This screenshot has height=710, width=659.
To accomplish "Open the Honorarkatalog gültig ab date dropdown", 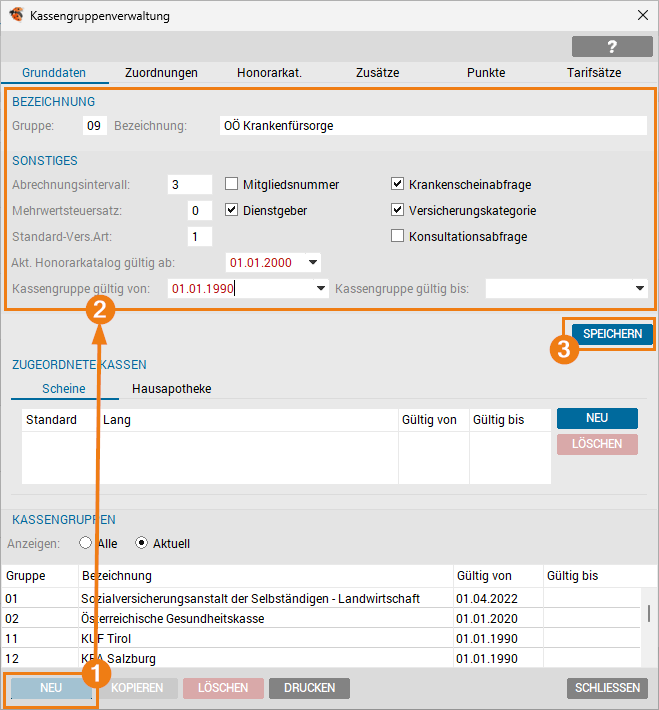I will (313, 262).
